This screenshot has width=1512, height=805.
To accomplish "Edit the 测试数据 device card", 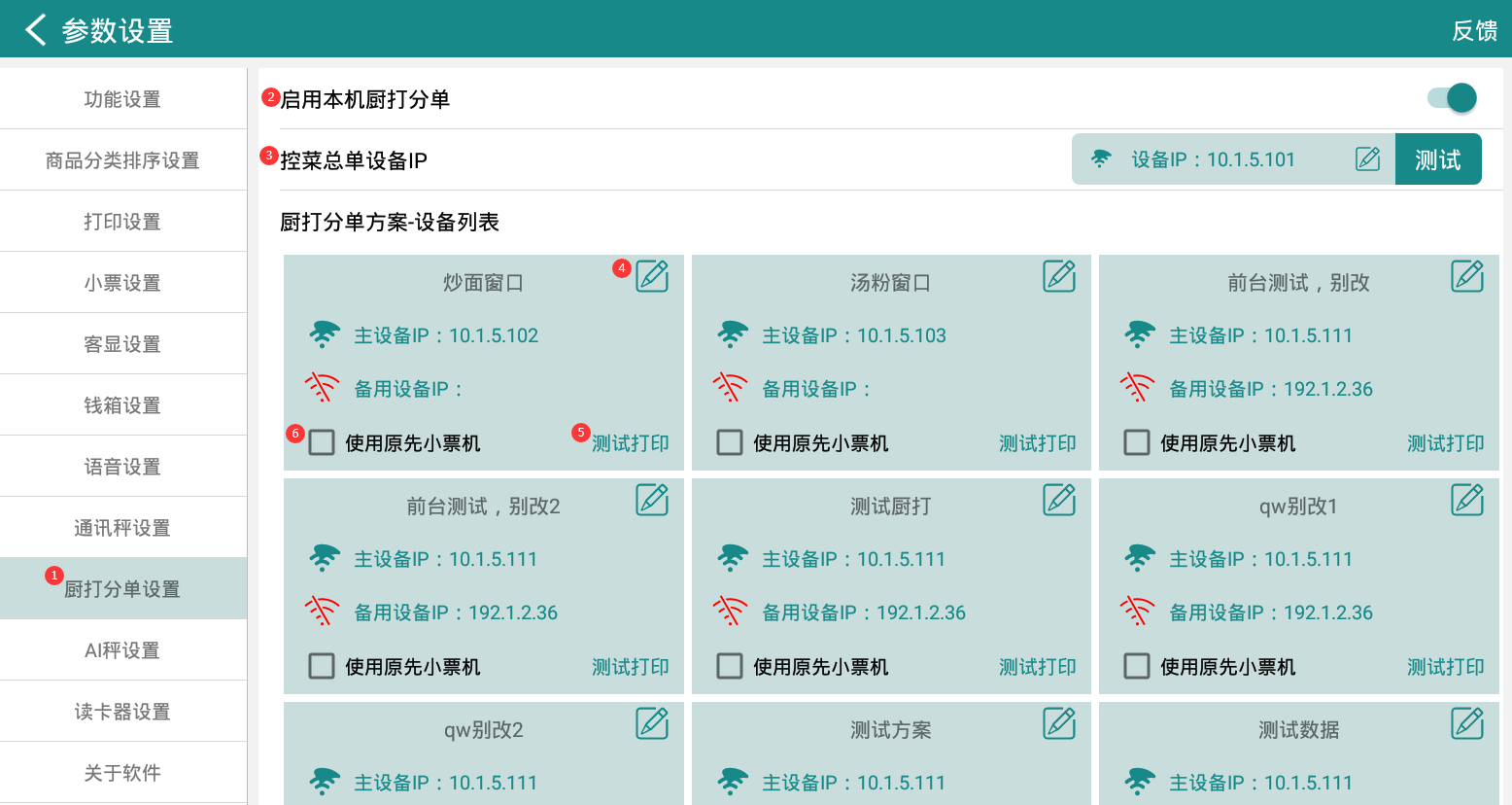I will [x=1467, y=724].
